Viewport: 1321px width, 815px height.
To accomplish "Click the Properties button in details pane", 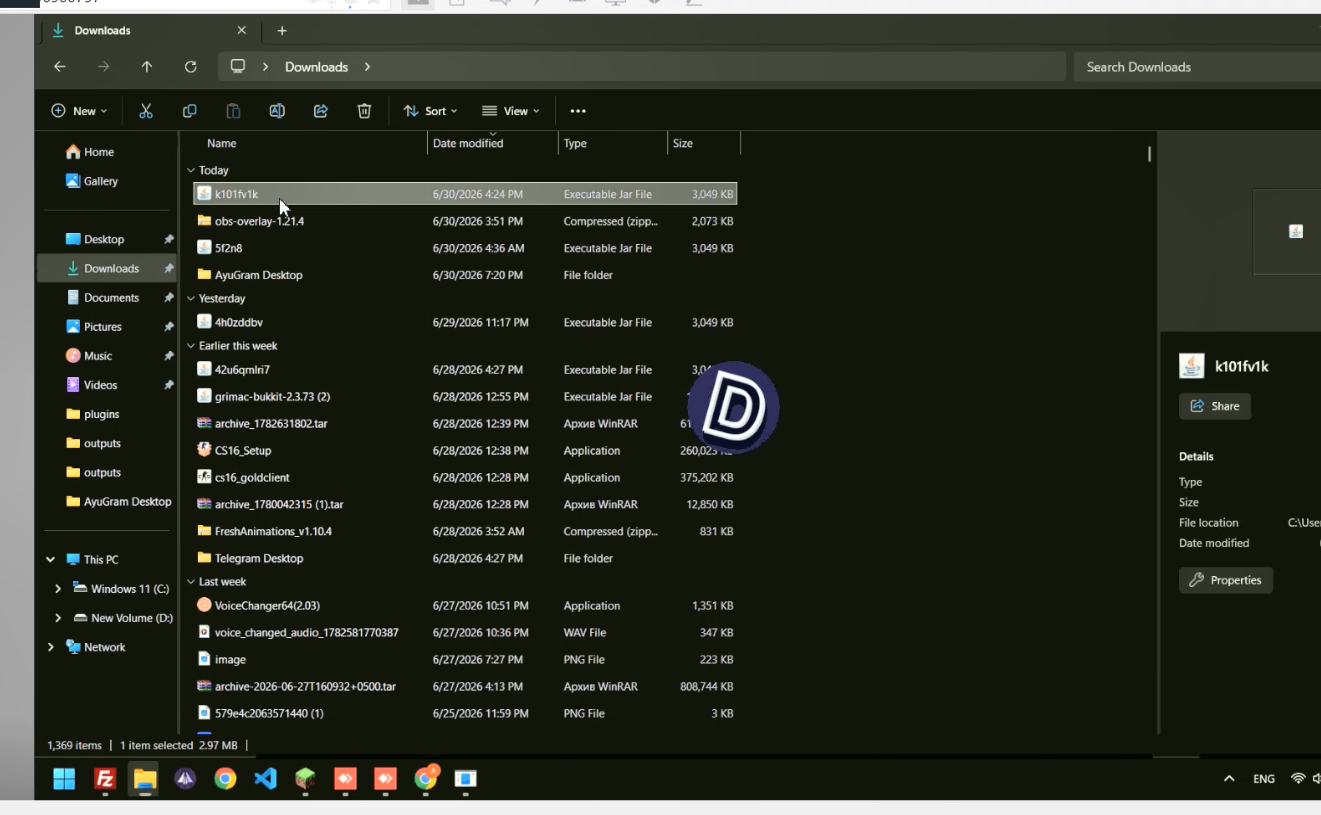I will click(x=1226, y=580).
